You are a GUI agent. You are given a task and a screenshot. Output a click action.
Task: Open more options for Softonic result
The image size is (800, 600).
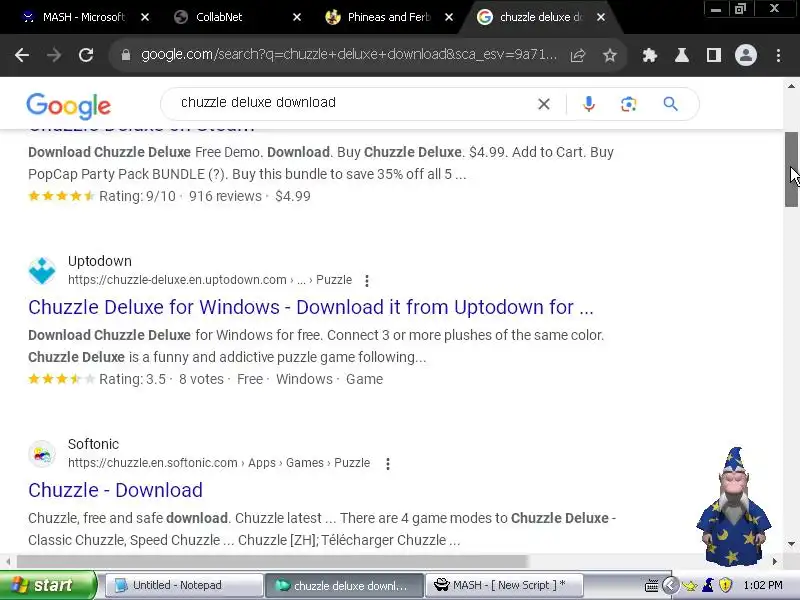[x=388, y=463]
